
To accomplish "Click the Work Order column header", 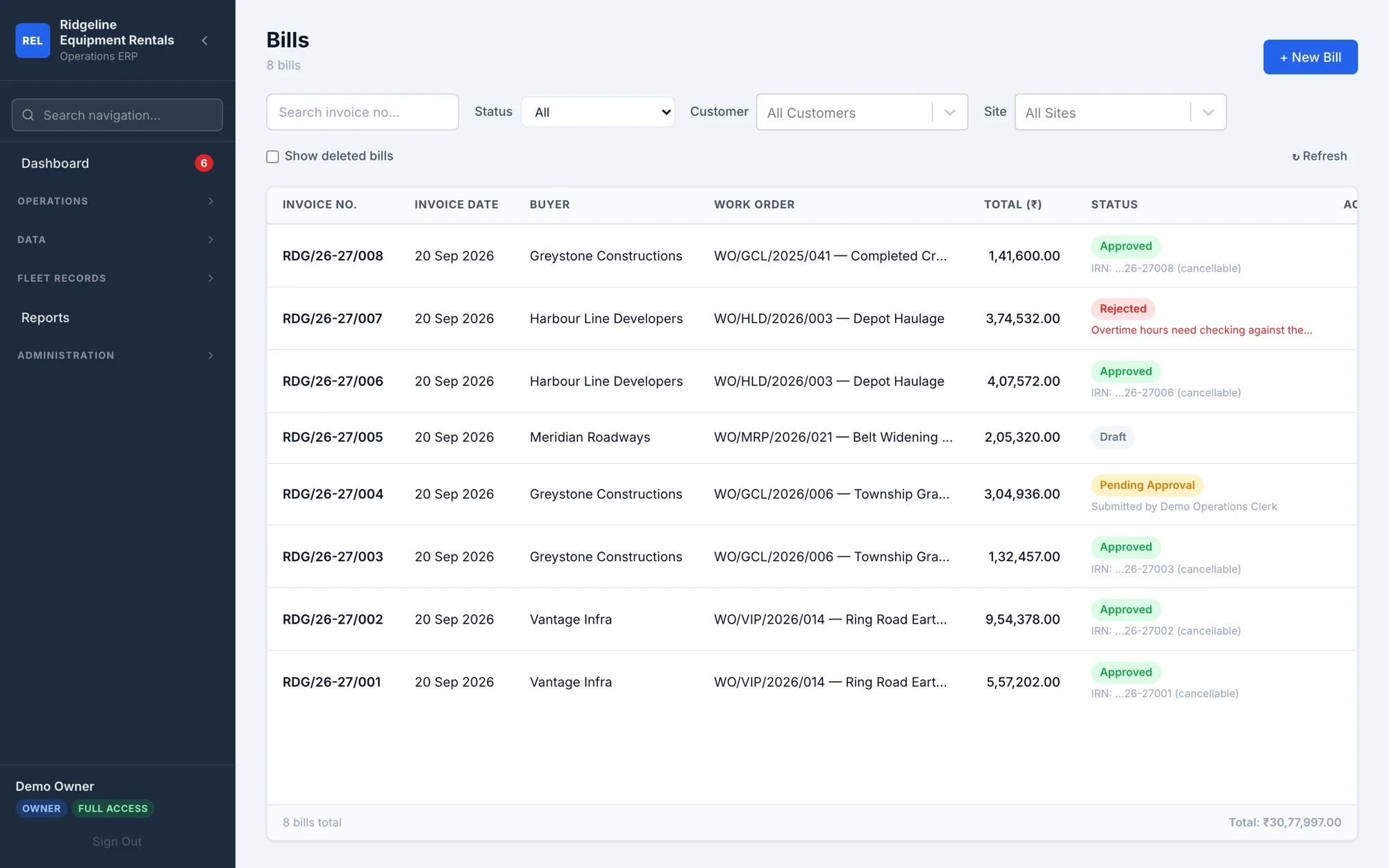I will click(754, 204).
